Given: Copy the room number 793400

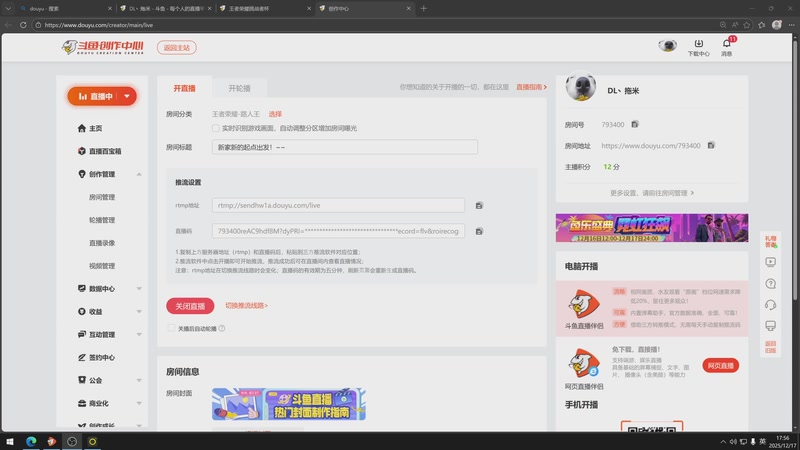Looking at the screenshot, I should [635, 124].
